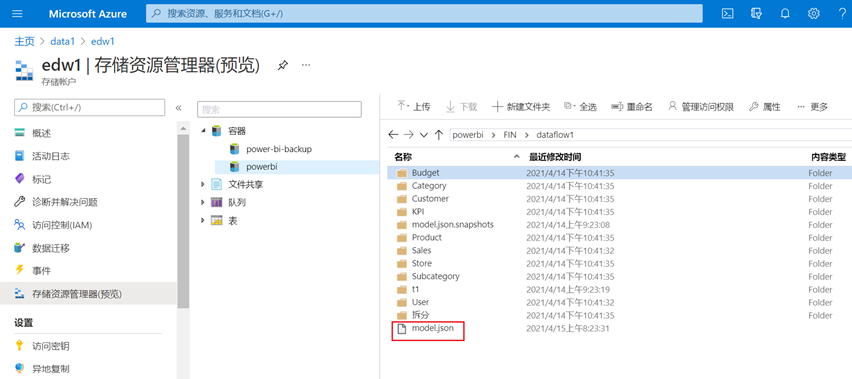Open the Azure portal hamburger menu
Image resolution: width=852 pixels, height=379 pixels.
[17, 14]
